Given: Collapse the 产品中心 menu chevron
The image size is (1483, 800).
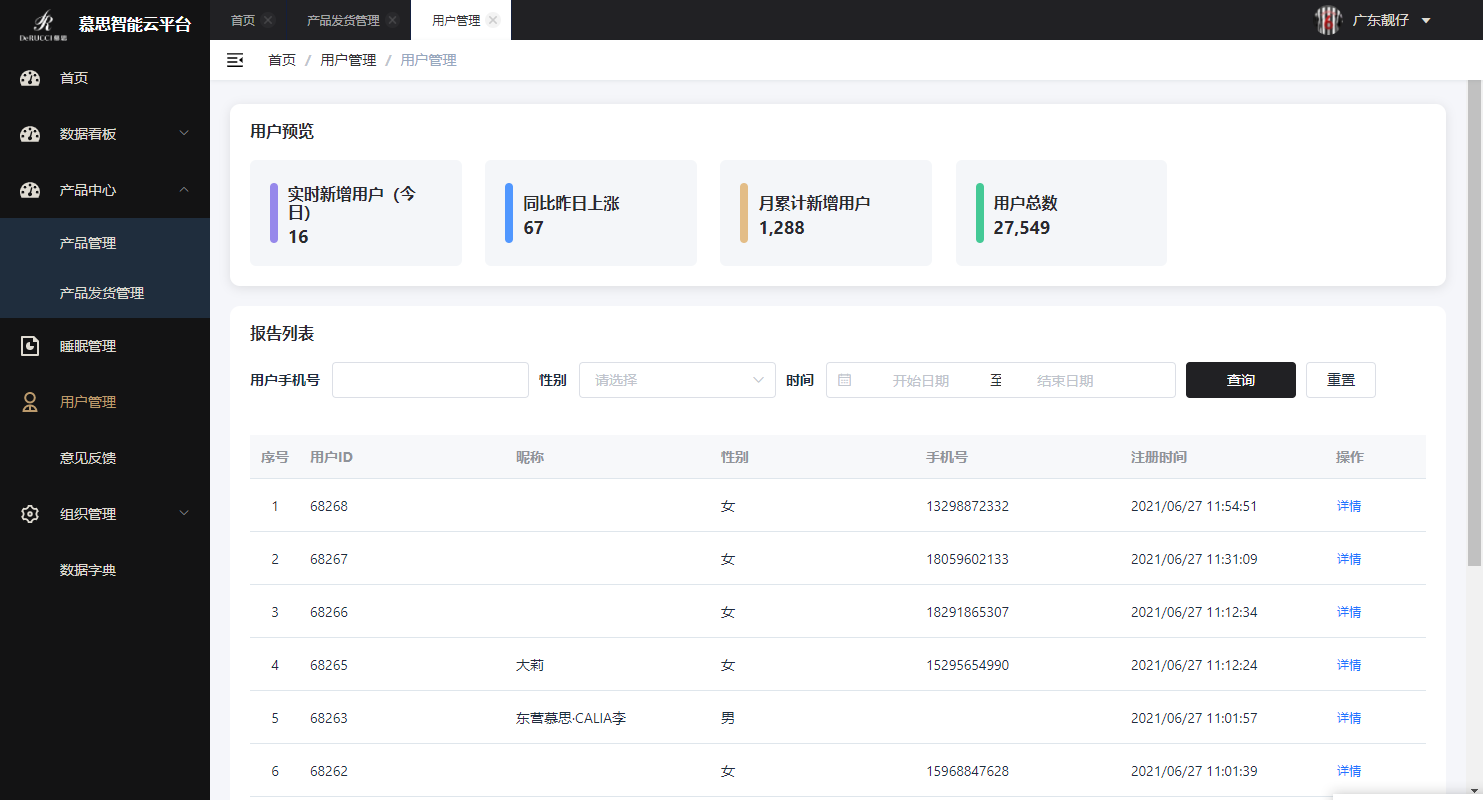Looking at the screenshot, I should coord(184,189).
